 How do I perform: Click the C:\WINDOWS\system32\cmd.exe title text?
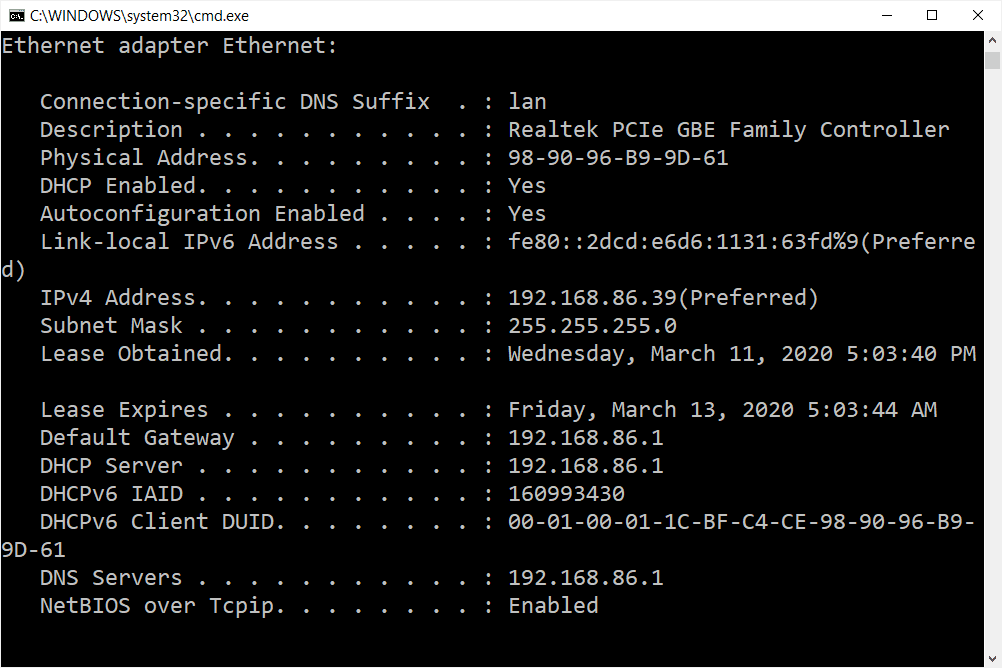[x=139, y=16]
